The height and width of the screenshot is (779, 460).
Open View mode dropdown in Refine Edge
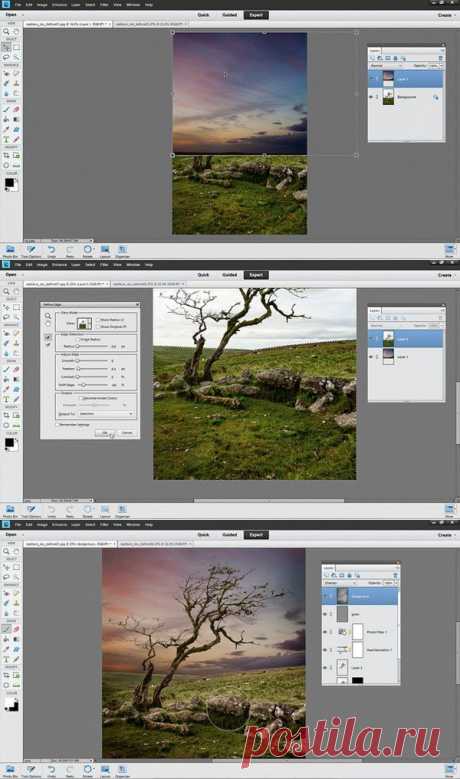[x=84, y=323]
